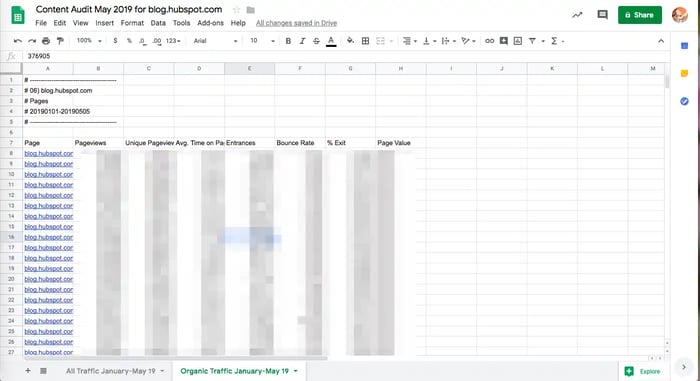Click the Undo arrow icon
This screenshot has height=381, width=700.
(x=18, y=41)
